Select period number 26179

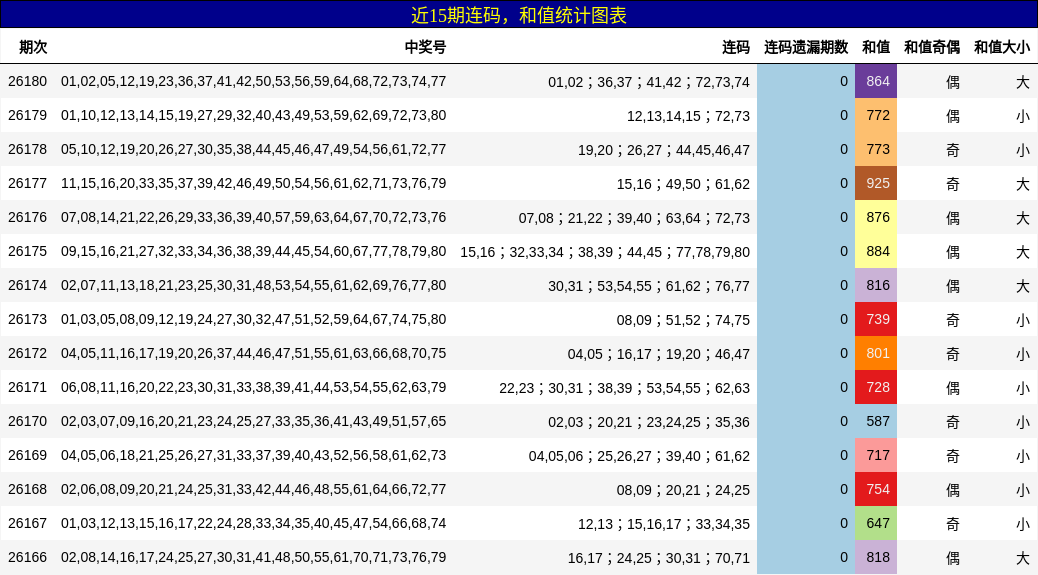click(x=28, y=115)
